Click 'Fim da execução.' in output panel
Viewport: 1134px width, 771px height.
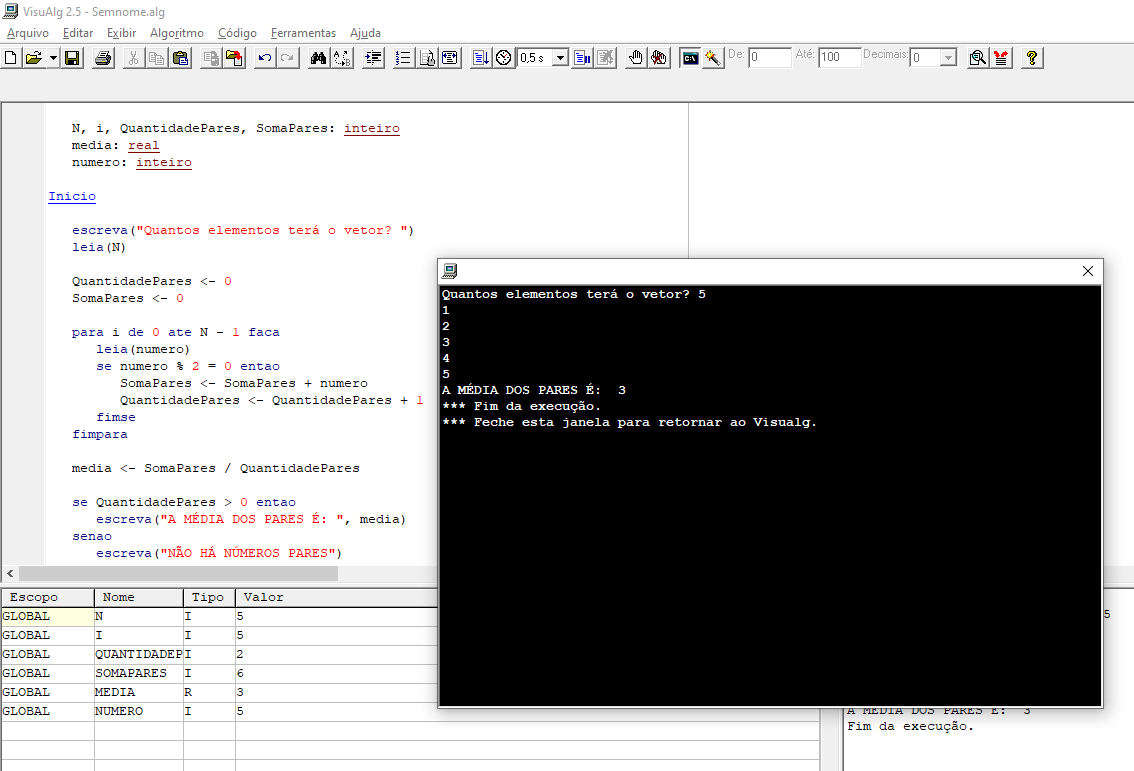(x=911, y=726)
